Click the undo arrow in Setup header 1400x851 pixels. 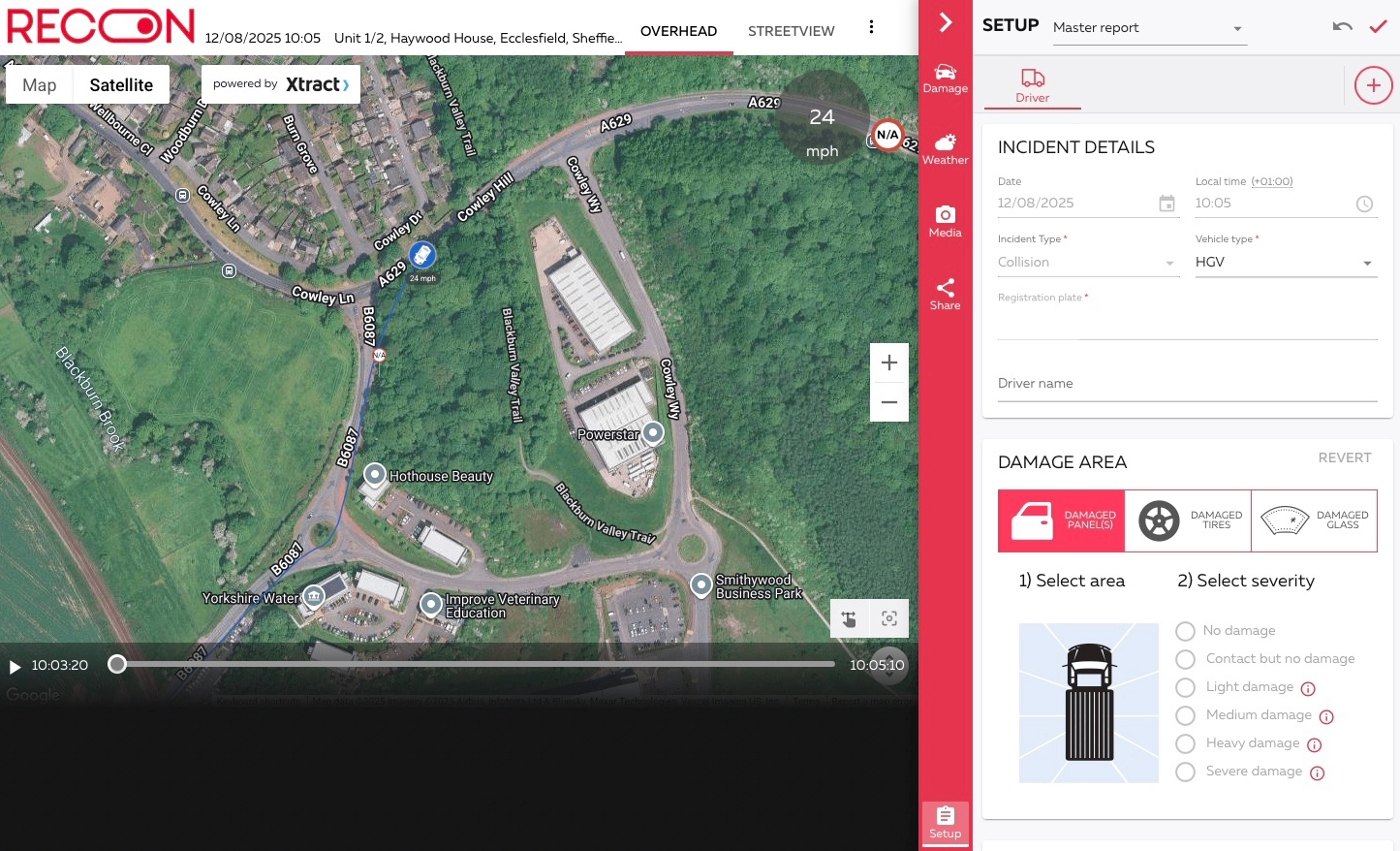[1342, 27]
